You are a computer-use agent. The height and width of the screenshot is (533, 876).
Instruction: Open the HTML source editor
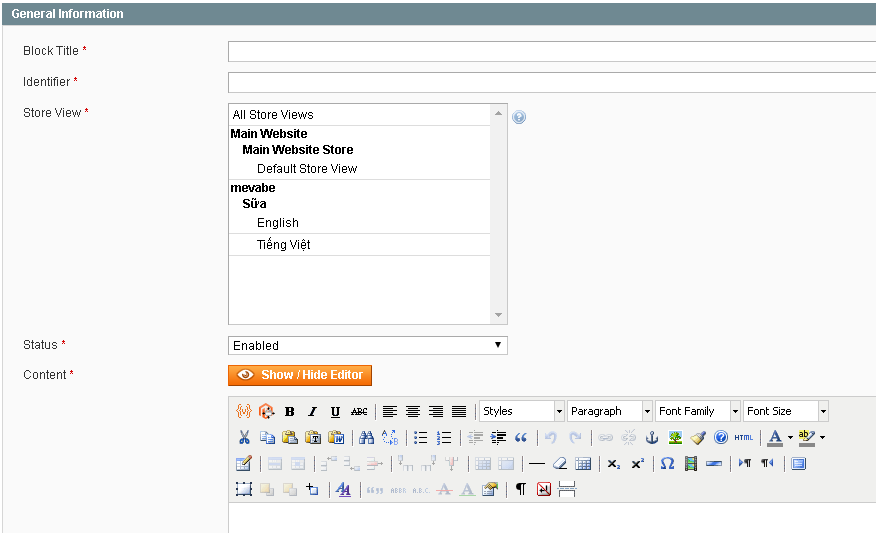click(743, 437)
